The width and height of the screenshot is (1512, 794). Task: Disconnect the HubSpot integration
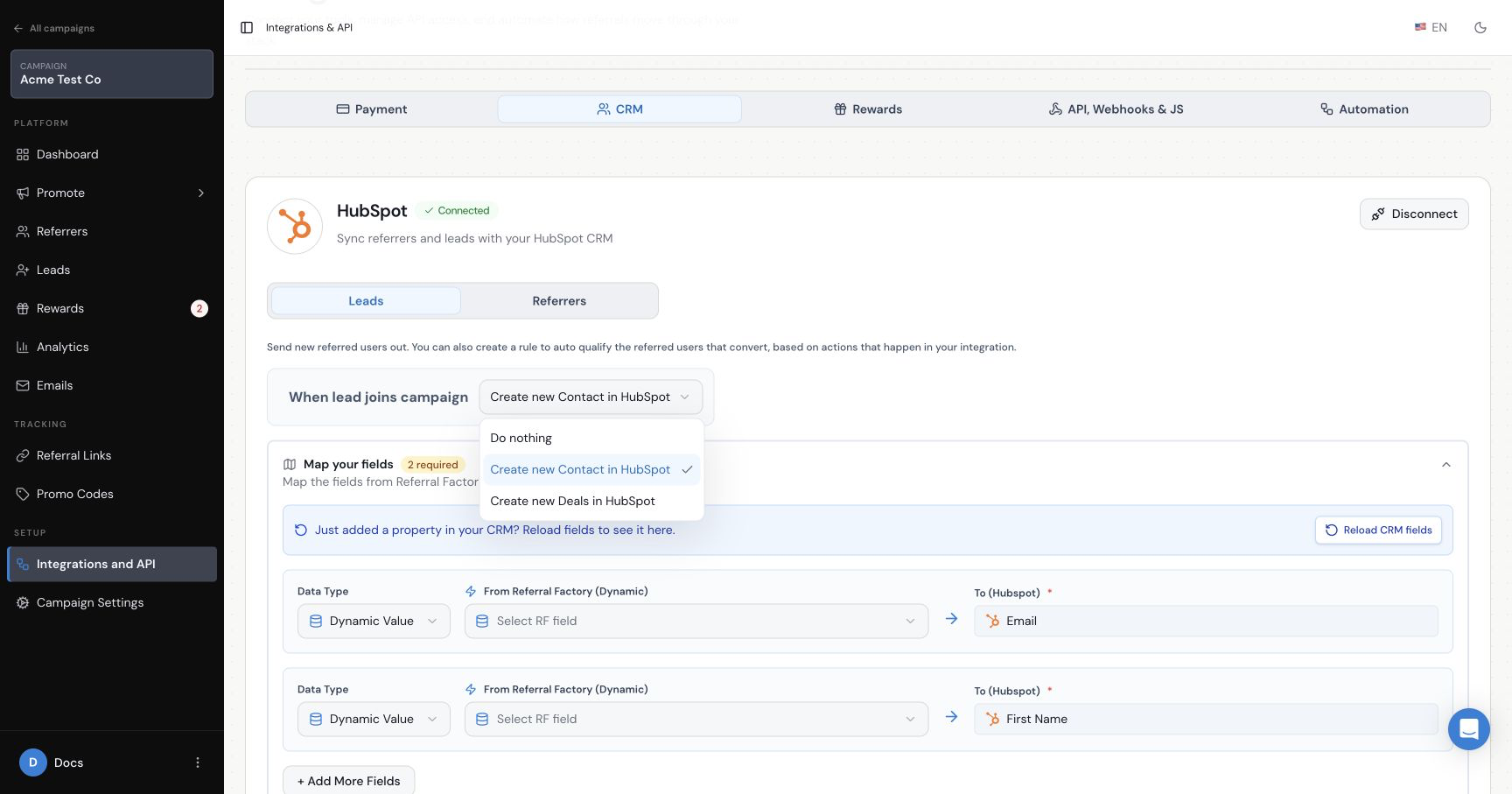(1414, 214)
